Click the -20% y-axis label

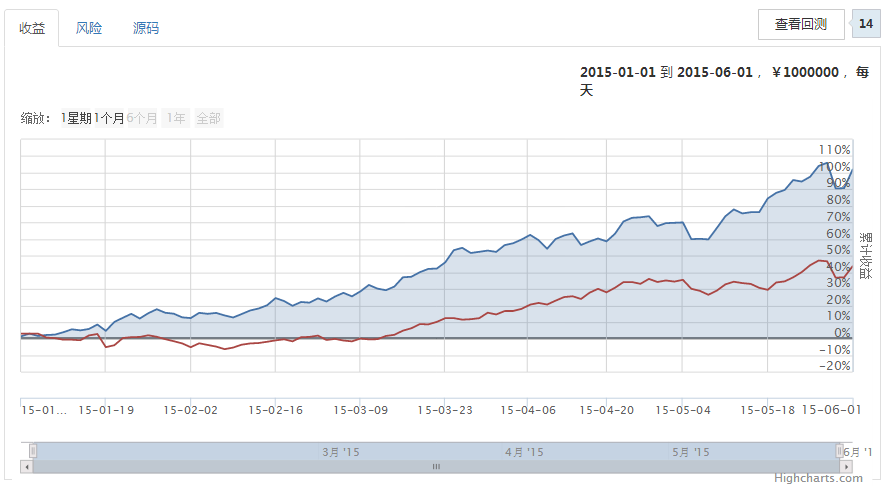(x=834, y=366)
